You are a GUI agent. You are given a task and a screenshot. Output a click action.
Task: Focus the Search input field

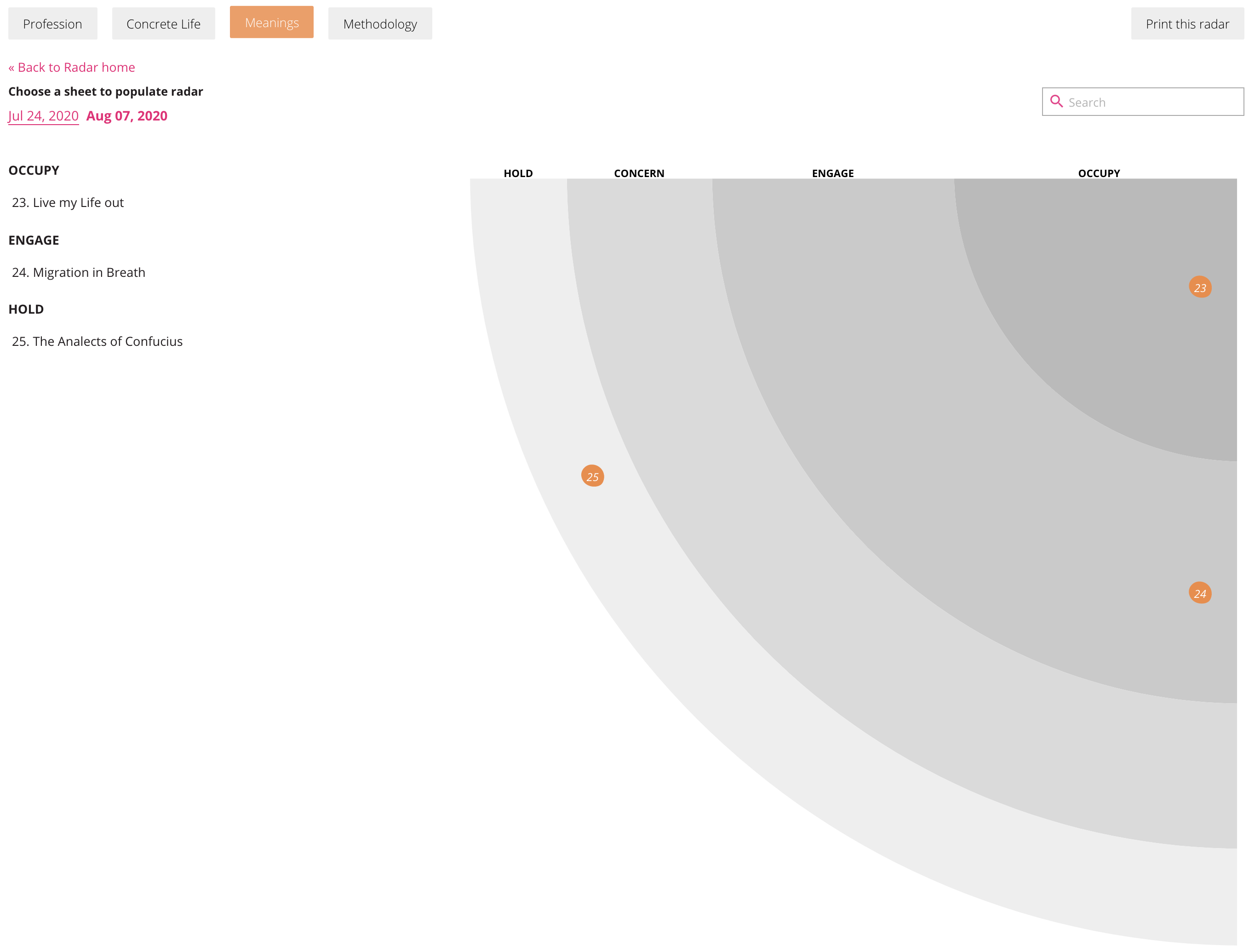(x=1151, y=102)
